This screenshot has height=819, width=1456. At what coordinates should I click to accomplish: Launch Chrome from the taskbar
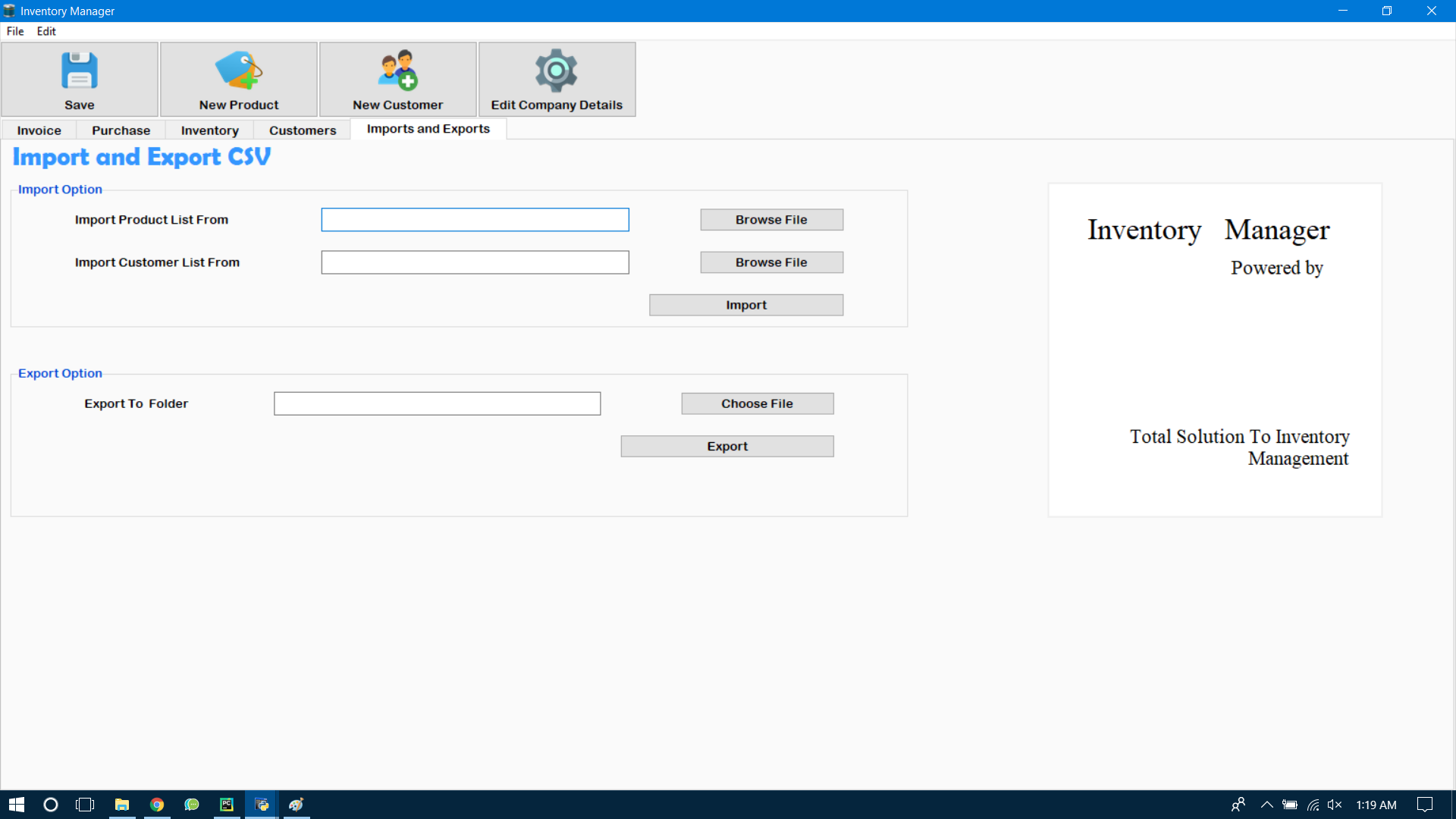tap(157, 805)
